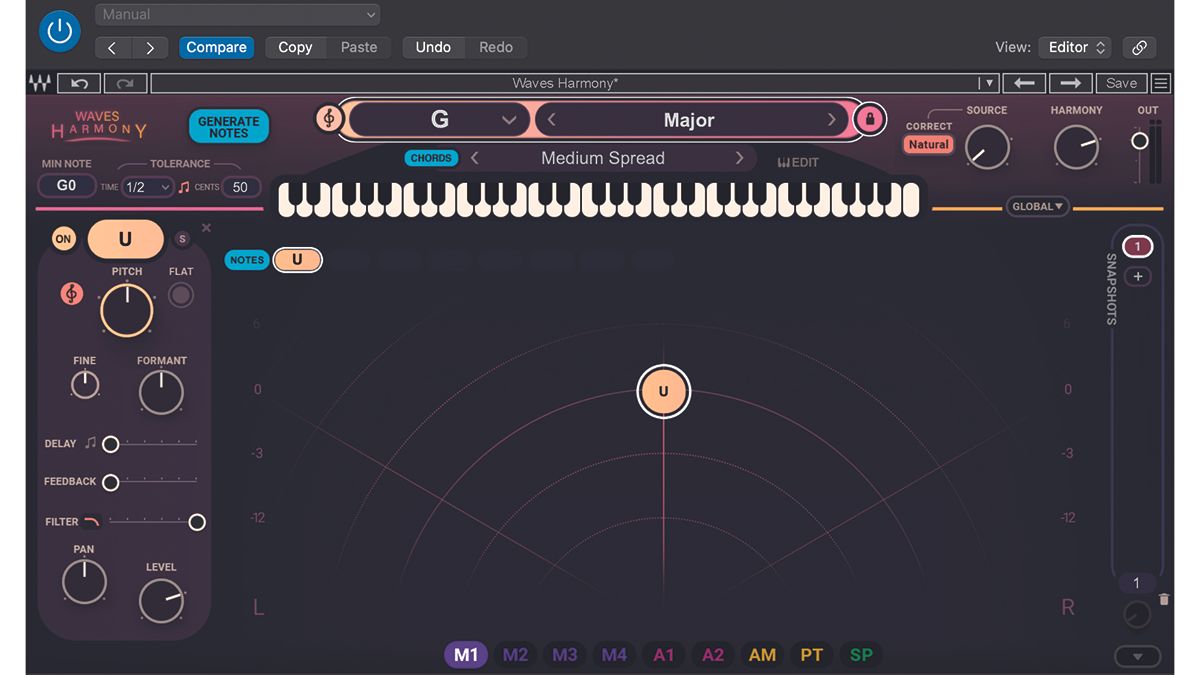Open the GLOBAL dropdown
The width and height of the screenshot is (1200, 675).
[1037, 206]
